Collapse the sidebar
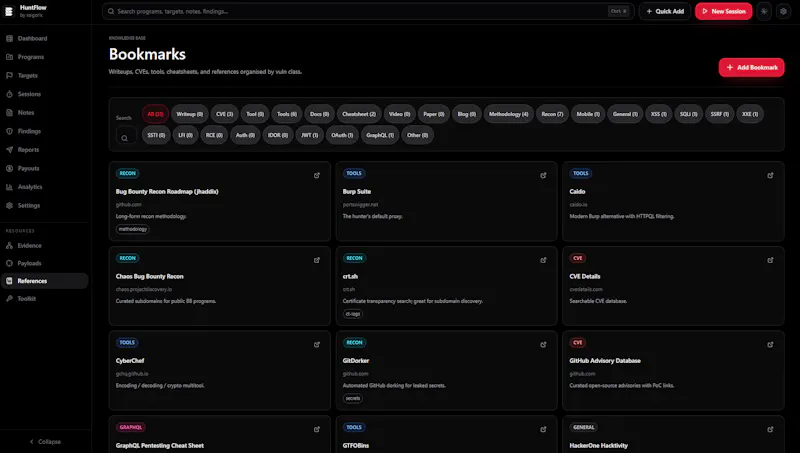800x453 pixels. 45,442
